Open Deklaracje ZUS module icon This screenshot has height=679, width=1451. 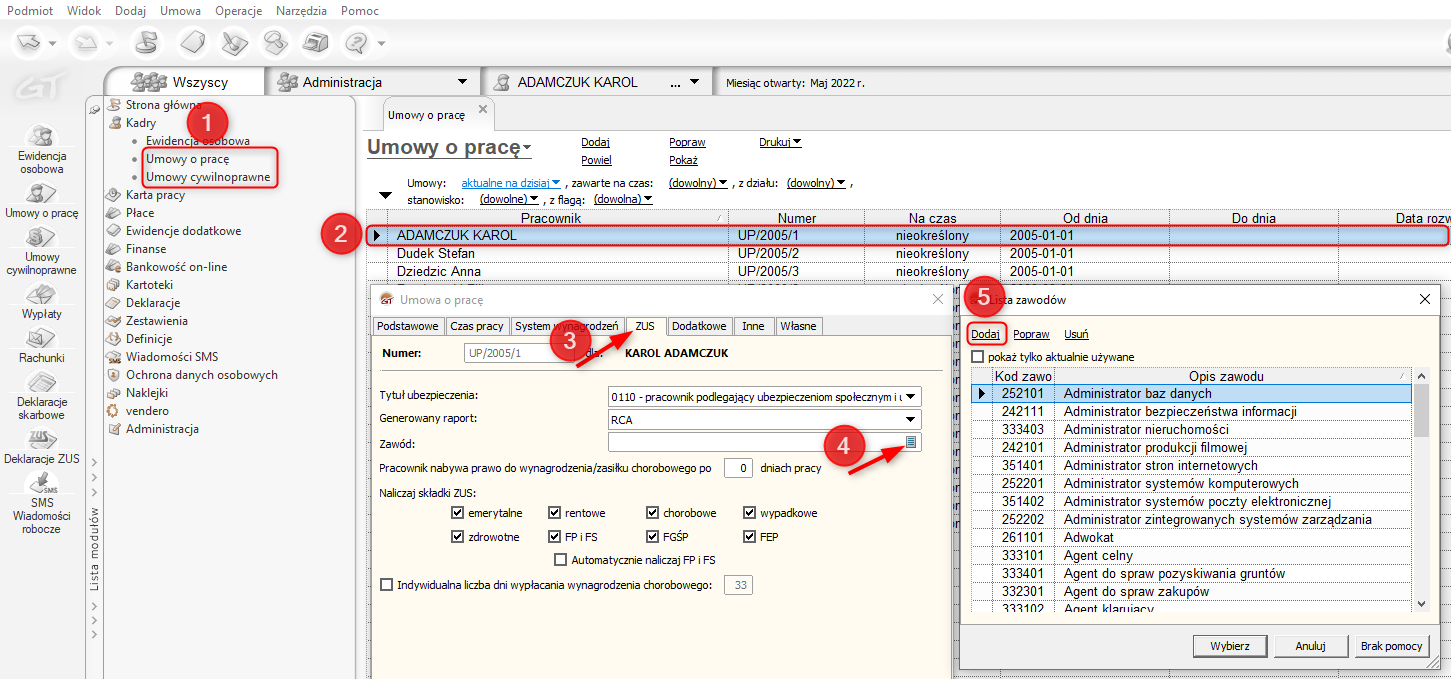[41, 438]
